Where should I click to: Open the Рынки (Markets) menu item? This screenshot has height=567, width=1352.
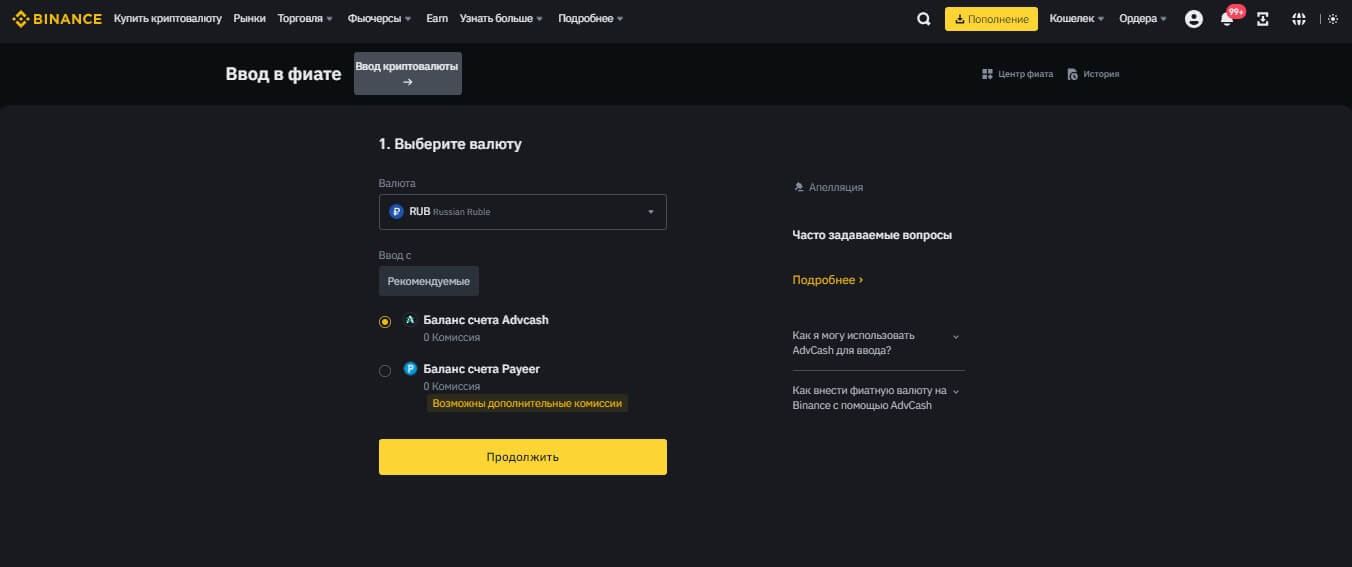(x=249, y=19)
